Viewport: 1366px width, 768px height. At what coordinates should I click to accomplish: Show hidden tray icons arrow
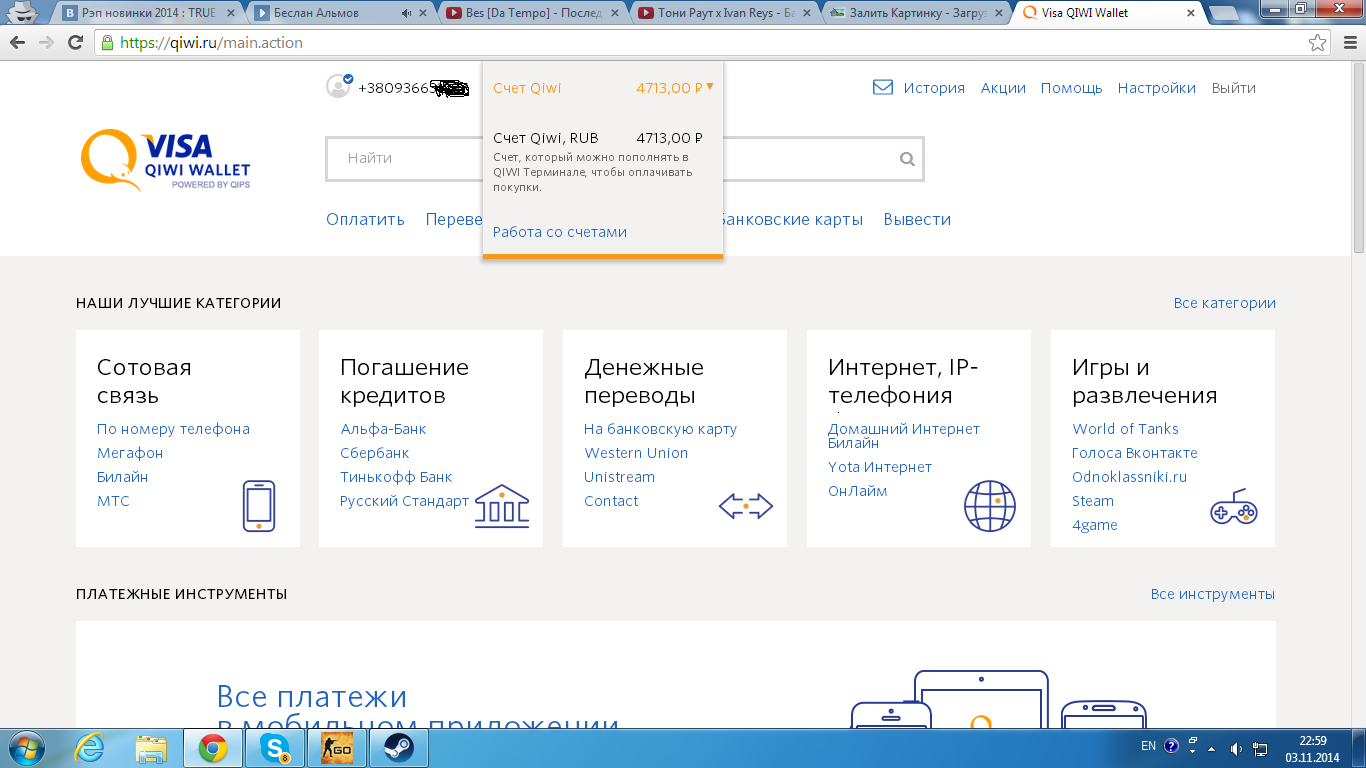(1212, 748)
